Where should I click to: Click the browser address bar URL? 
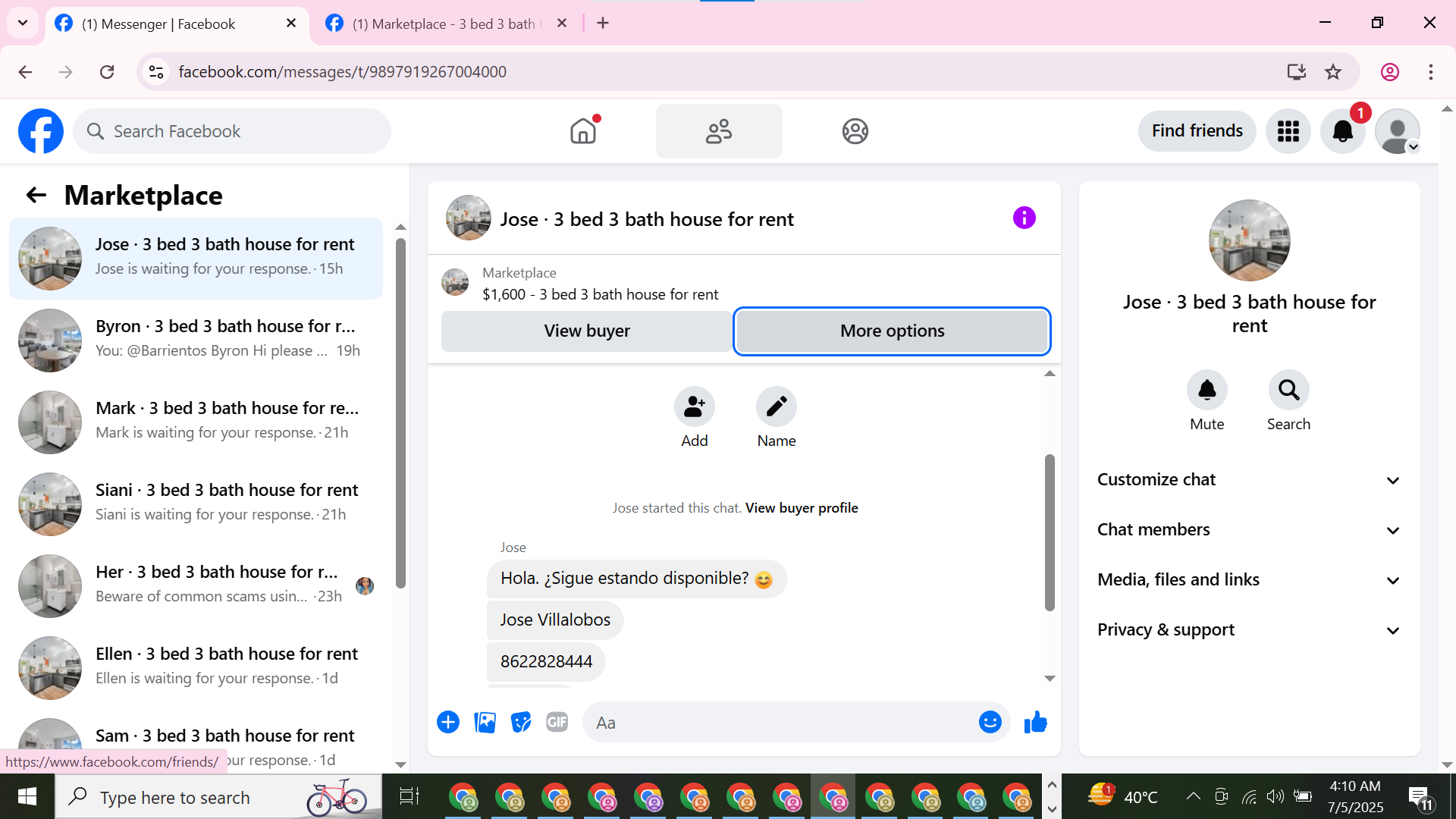click(342, 72)
